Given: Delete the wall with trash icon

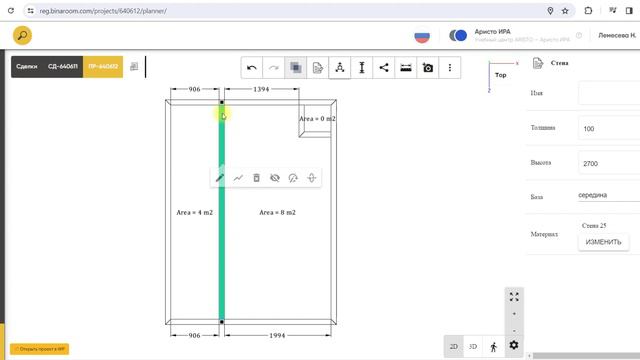Looking at the screenshot, I should [256, 178].
